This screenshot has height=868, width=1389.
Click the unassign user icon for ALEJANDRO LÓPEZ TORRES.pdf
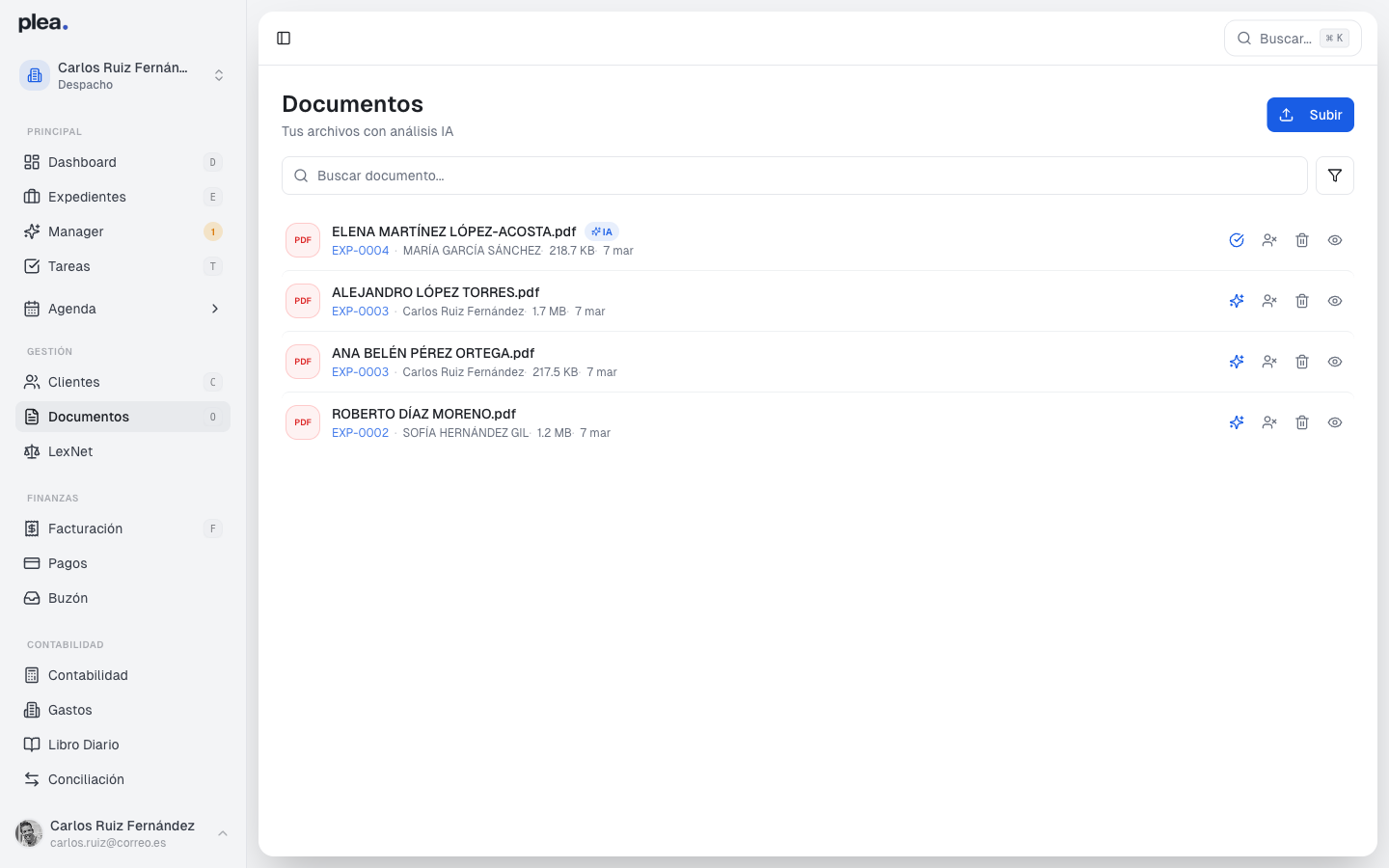[1269, 301]
